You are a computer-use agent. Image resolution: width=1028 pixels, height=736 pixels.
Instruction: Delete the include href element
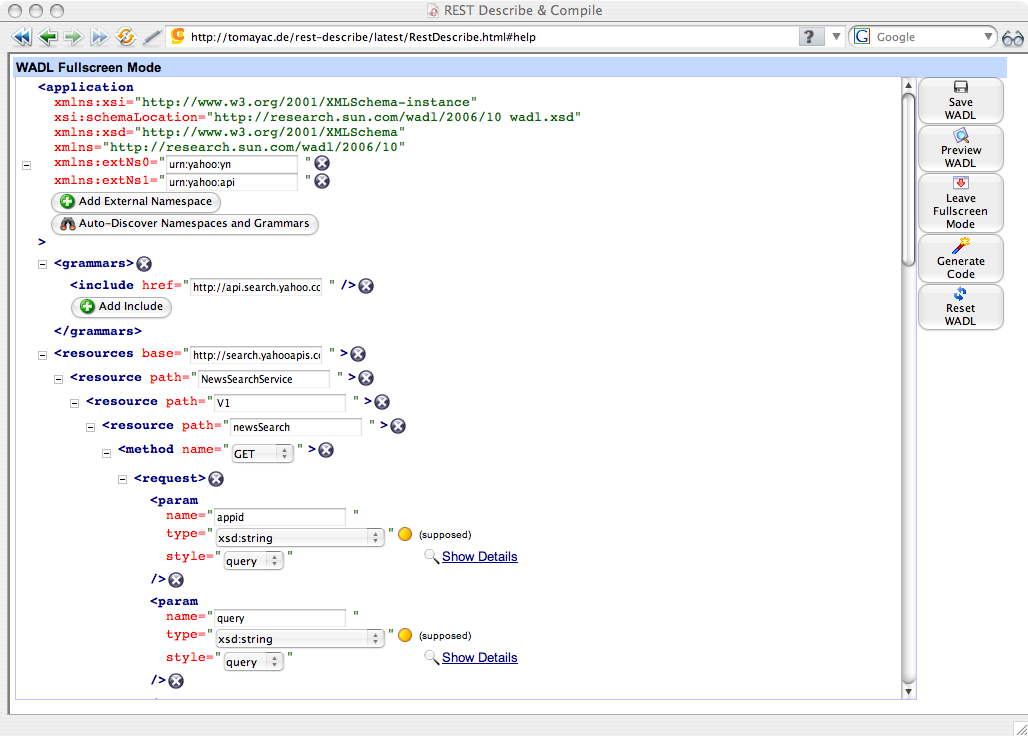tap(366, 286)
